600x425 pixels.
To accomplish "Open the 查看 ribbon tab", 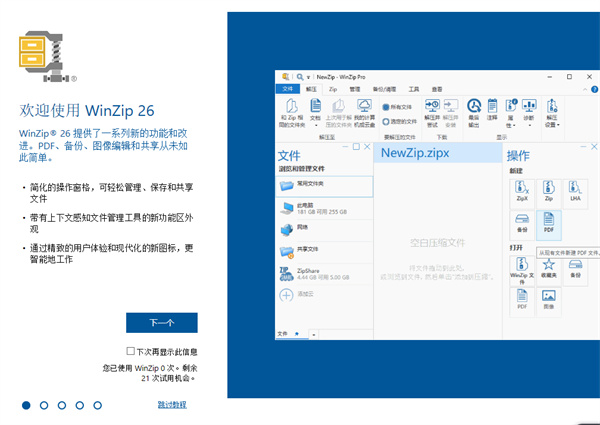I will [437, 89].
